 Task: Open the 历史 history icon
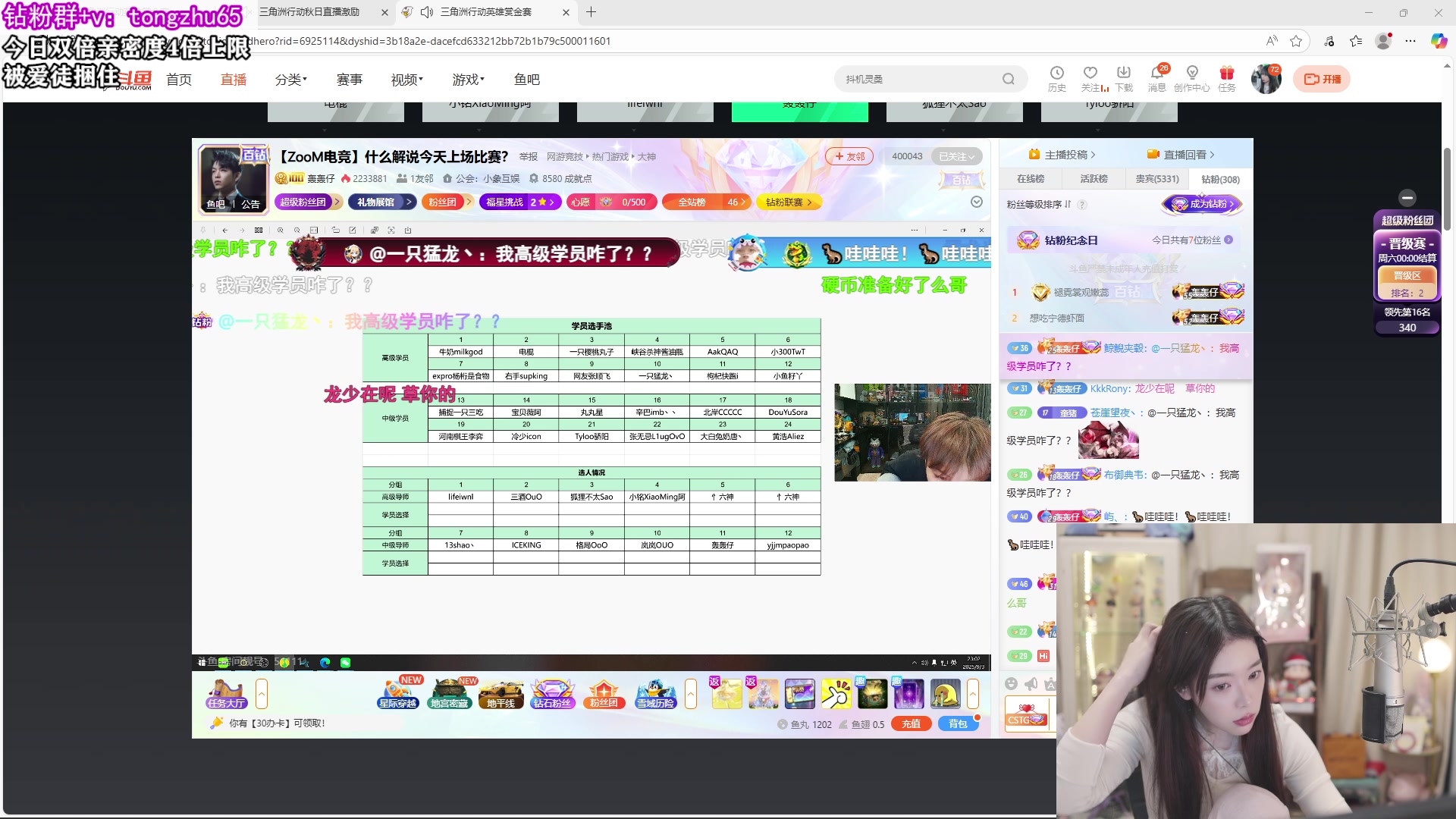coord(1056,78)
